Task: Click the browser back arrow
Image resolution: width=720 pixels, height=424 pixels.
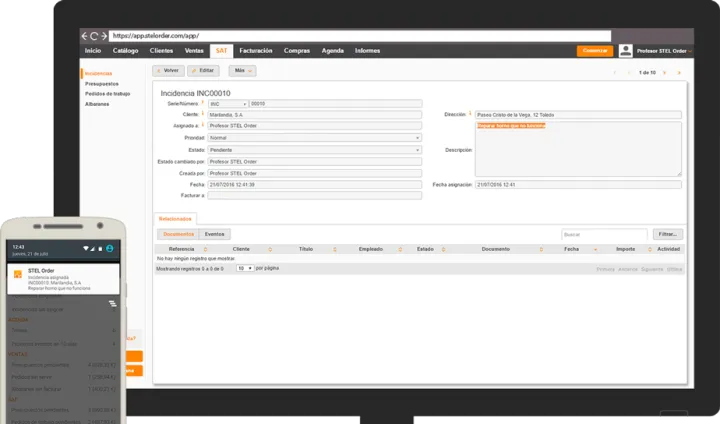Action: 85,36
